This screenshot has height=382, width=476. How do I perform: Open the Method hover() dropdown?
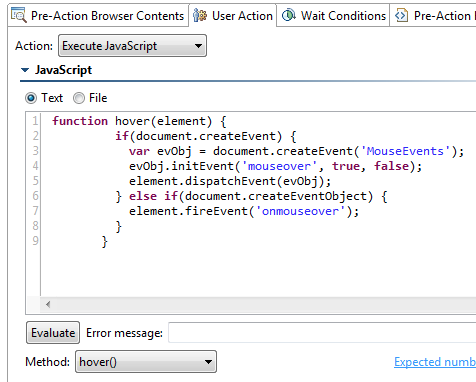pyautogui.click(x=146, y=361)
